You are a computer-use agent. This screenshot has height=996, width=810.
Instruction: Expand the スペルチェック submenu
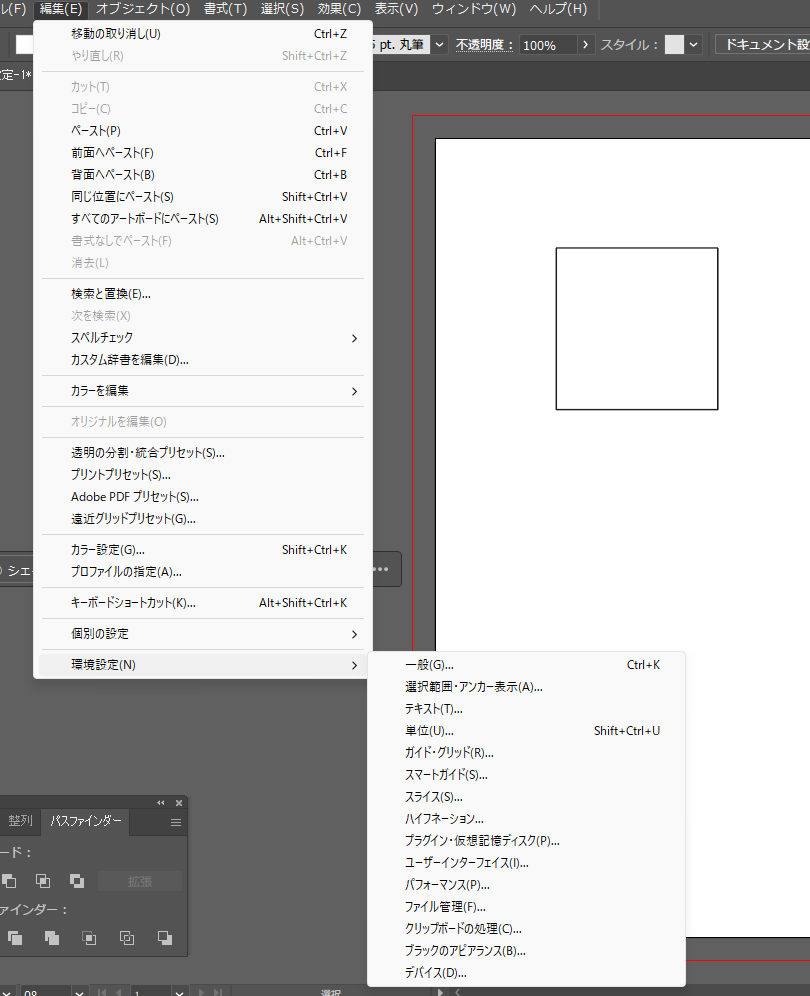coord(354,338)
